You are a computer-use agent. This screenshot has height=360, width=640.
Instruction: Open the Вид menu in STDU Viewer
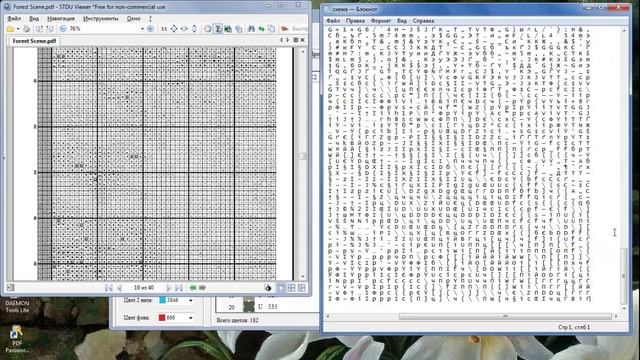pos(34,18)
